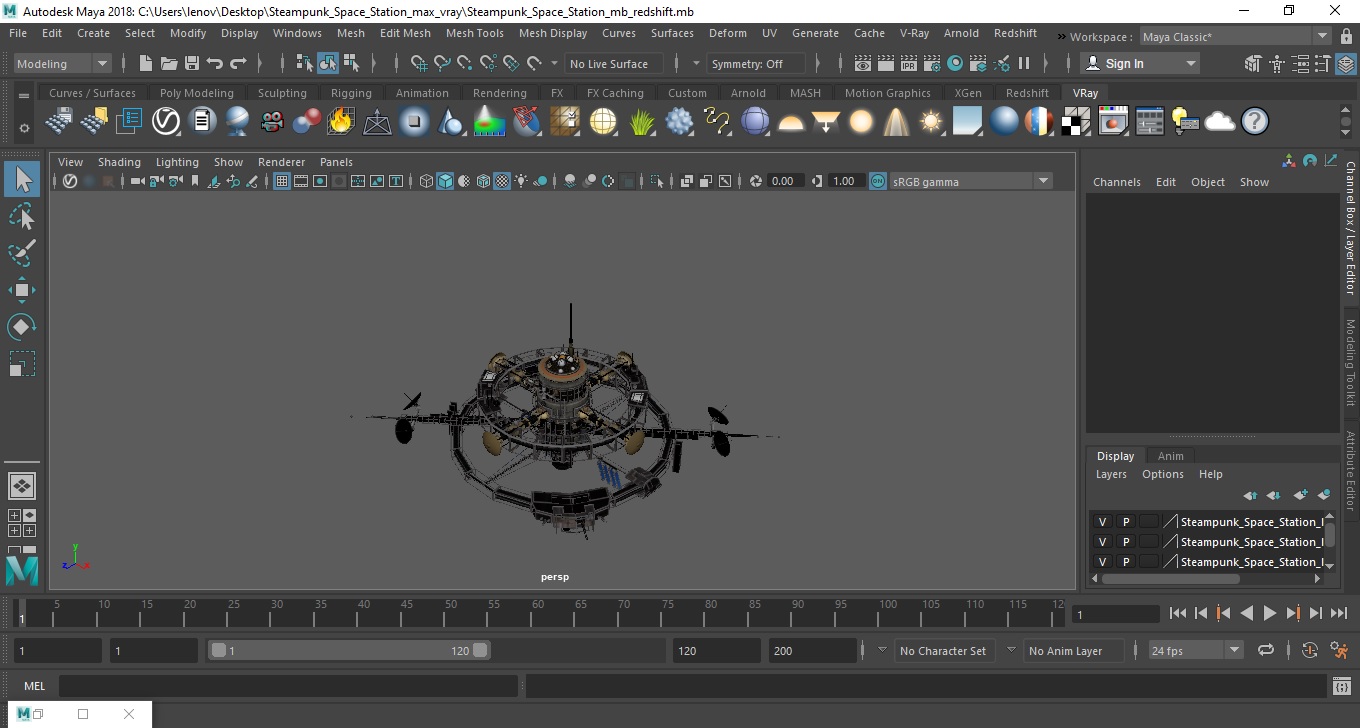The height and width of the screenshot is (728, 1360).
Task: Create V-Ray dome light shelf icon
Action: (791, 122)
